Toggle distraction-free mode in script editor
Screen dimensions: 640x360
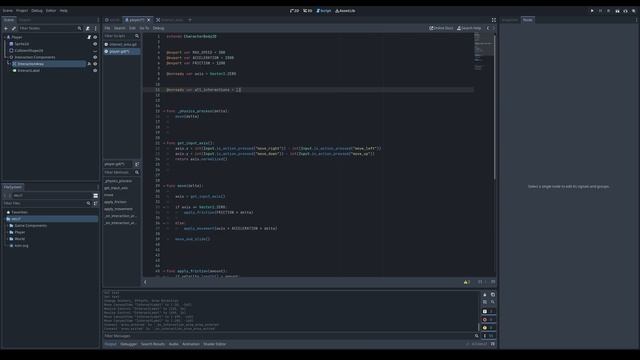click(x=493, y=20)
